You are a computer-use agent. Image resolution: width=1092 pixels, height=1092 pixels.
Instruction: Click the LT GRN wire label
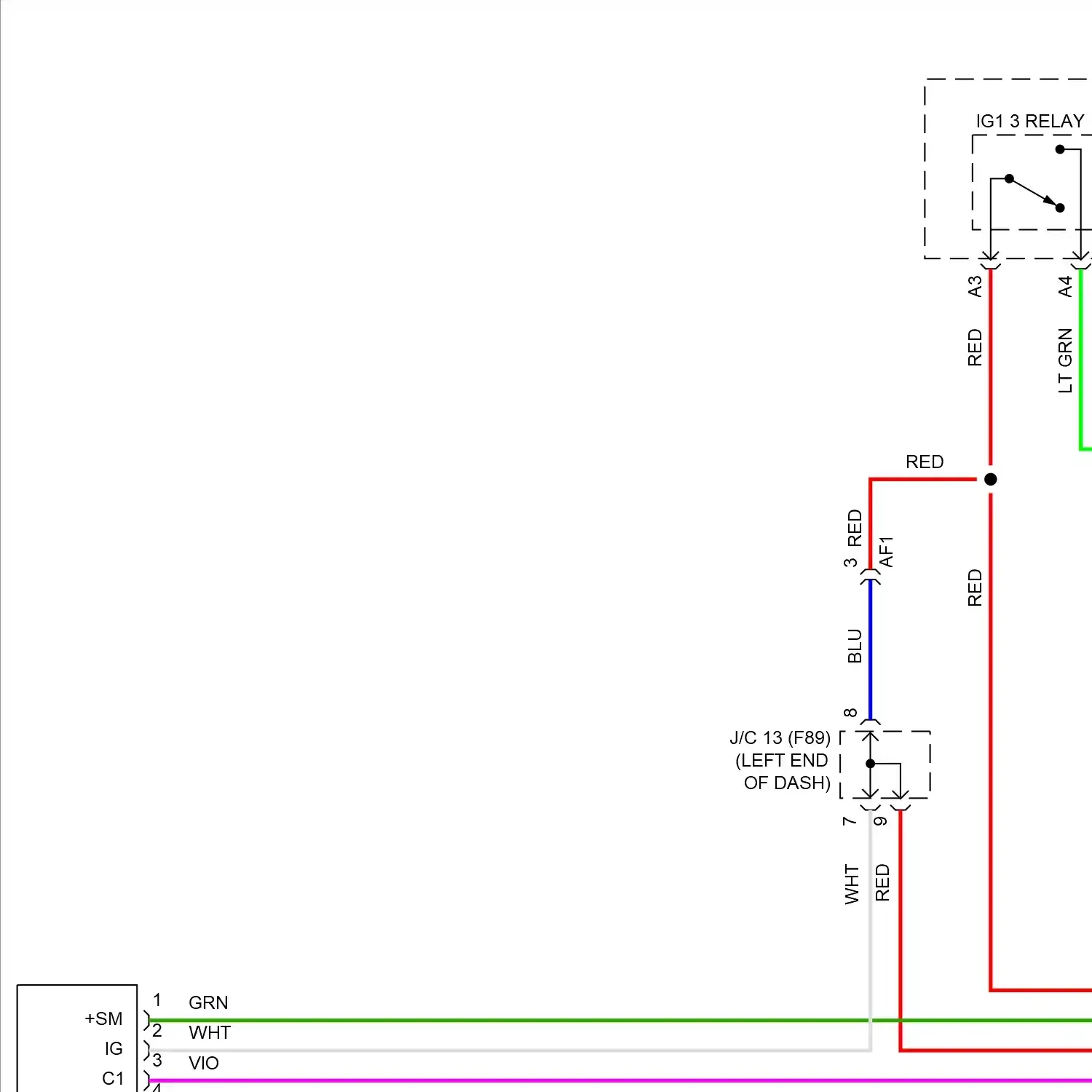(1065, 360)
